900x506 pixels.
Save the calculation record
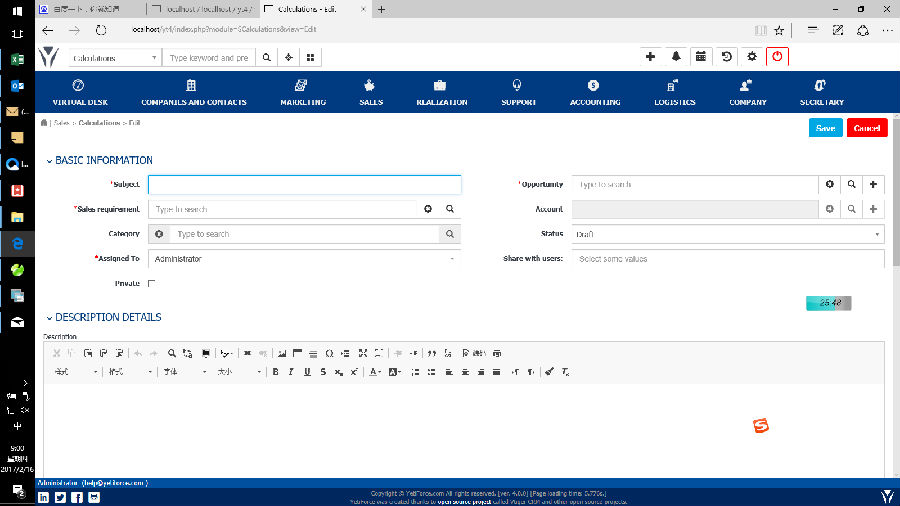coord(825,128)
